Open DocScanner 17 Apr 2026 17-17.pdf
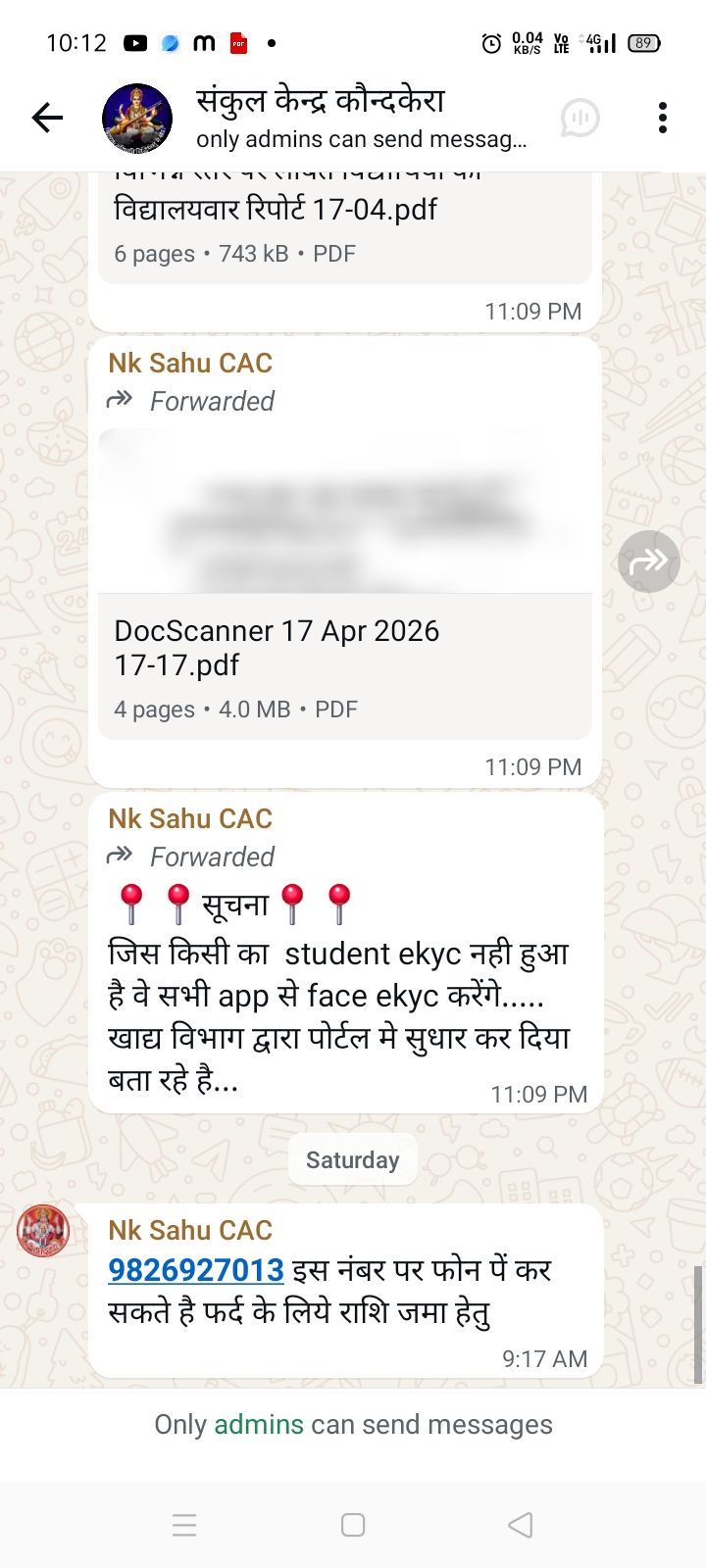 (345, 666)
